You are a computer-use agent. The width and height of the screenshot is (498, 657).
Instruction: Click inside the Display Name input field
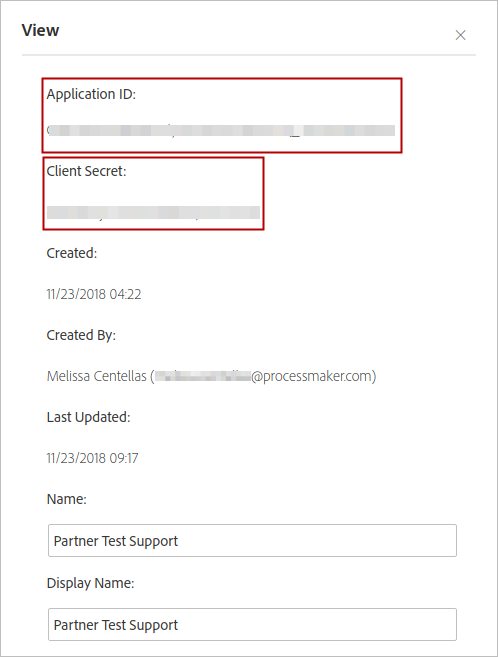[x=252, y=624]
